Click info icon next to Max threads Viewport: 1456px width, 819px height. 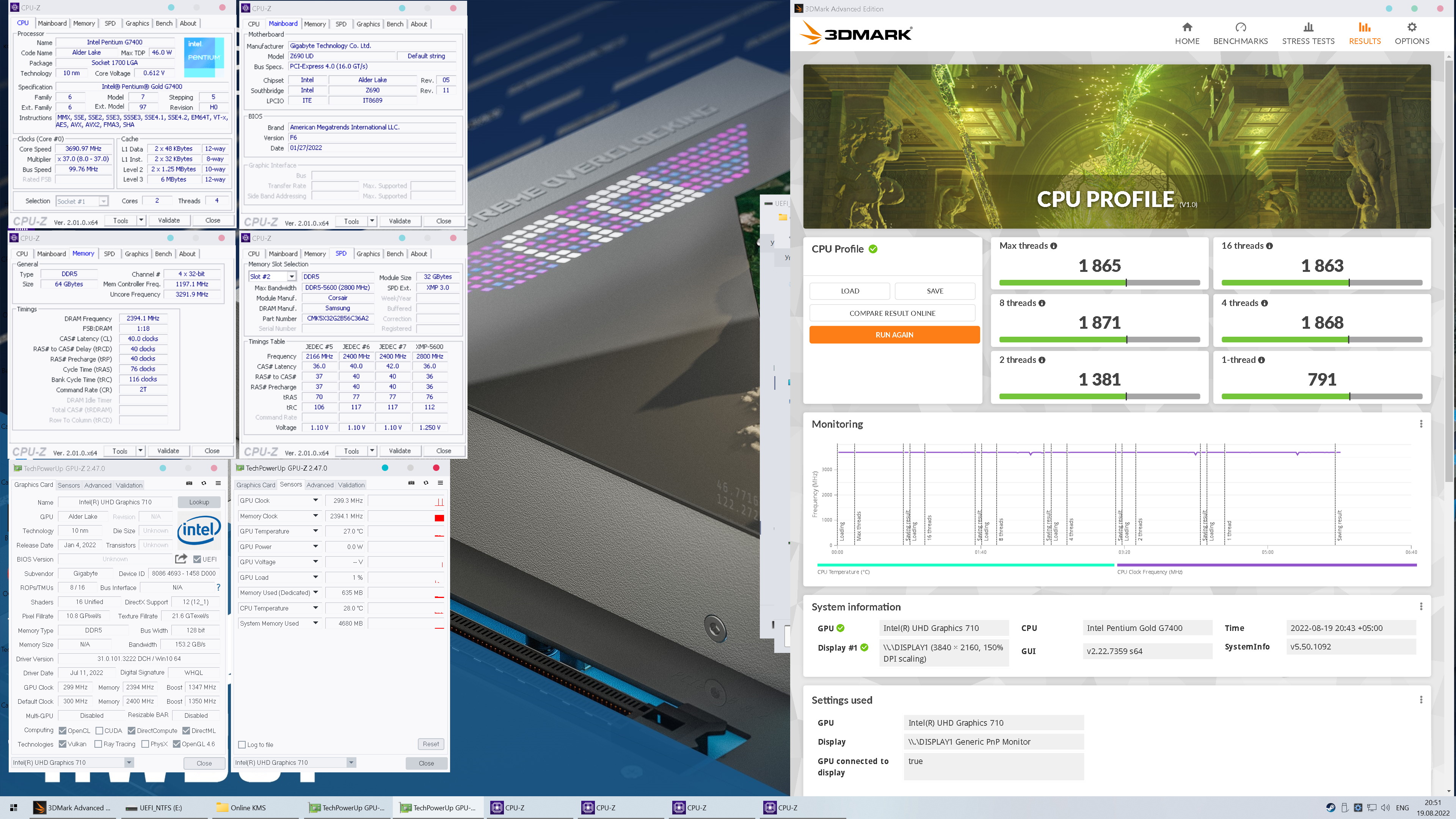[x=1054, y=246]
